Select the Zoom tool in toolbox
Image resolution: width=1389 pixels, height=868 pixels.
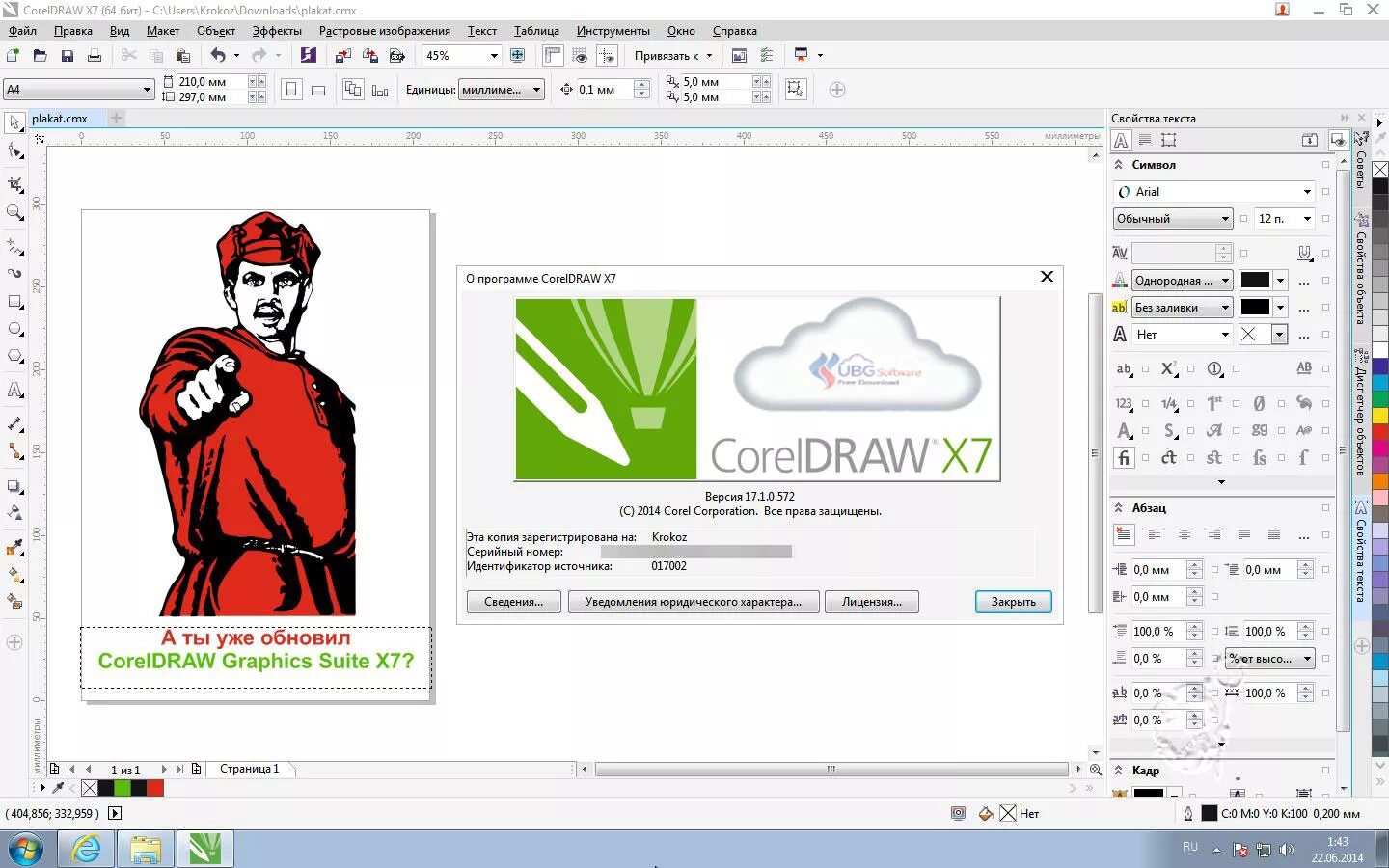[14, 212]
